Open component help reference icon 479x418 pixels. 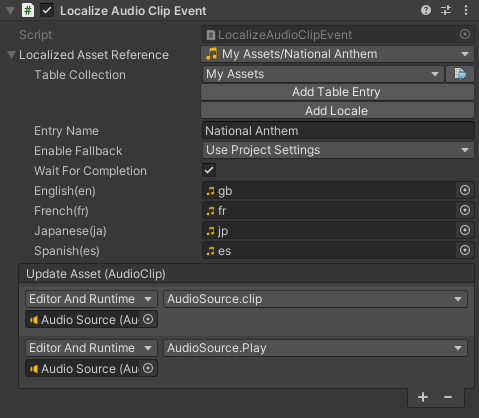(426, 10)
